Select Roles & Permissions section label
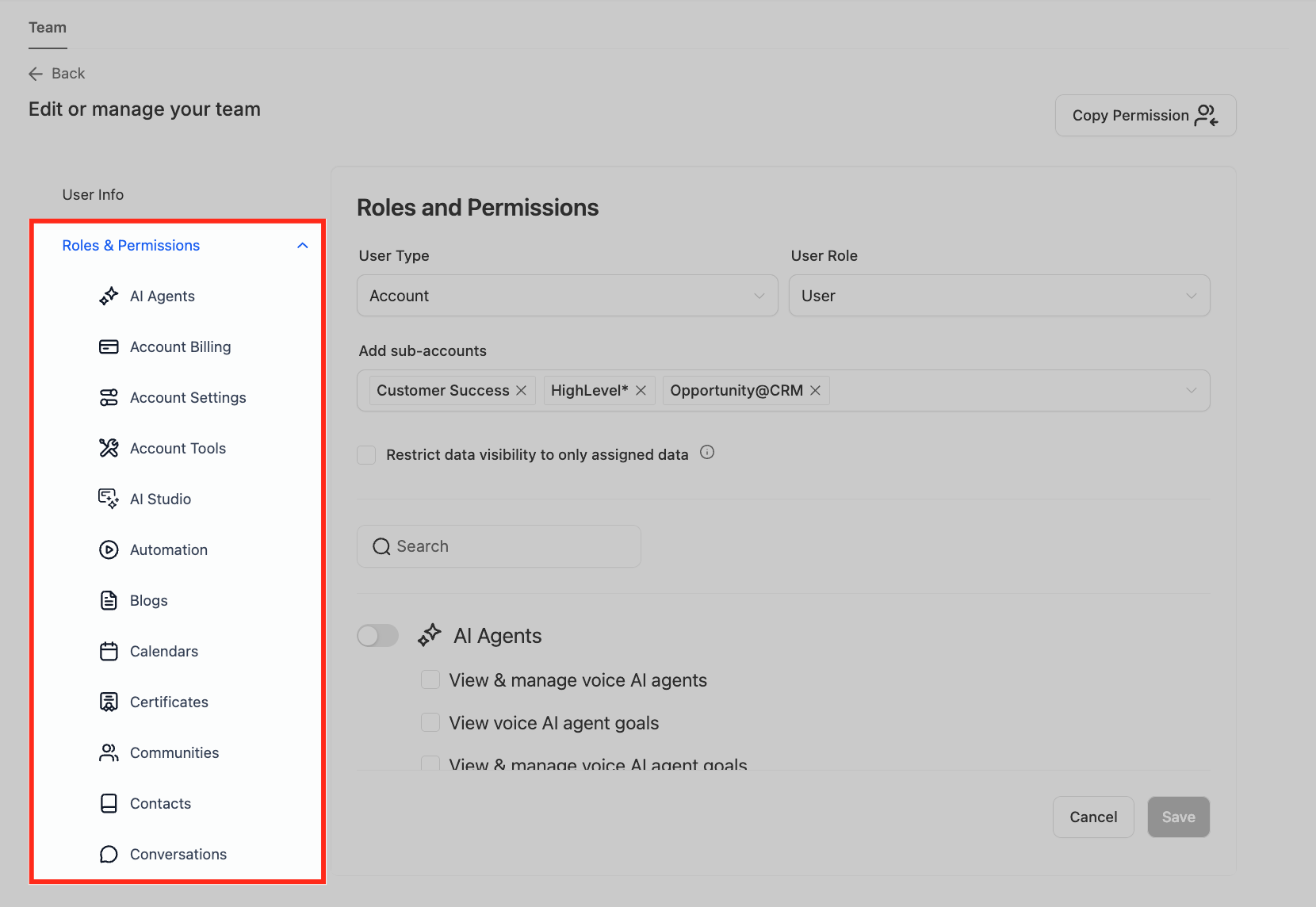Viewport: 1316px width, 907px height. 131,246
